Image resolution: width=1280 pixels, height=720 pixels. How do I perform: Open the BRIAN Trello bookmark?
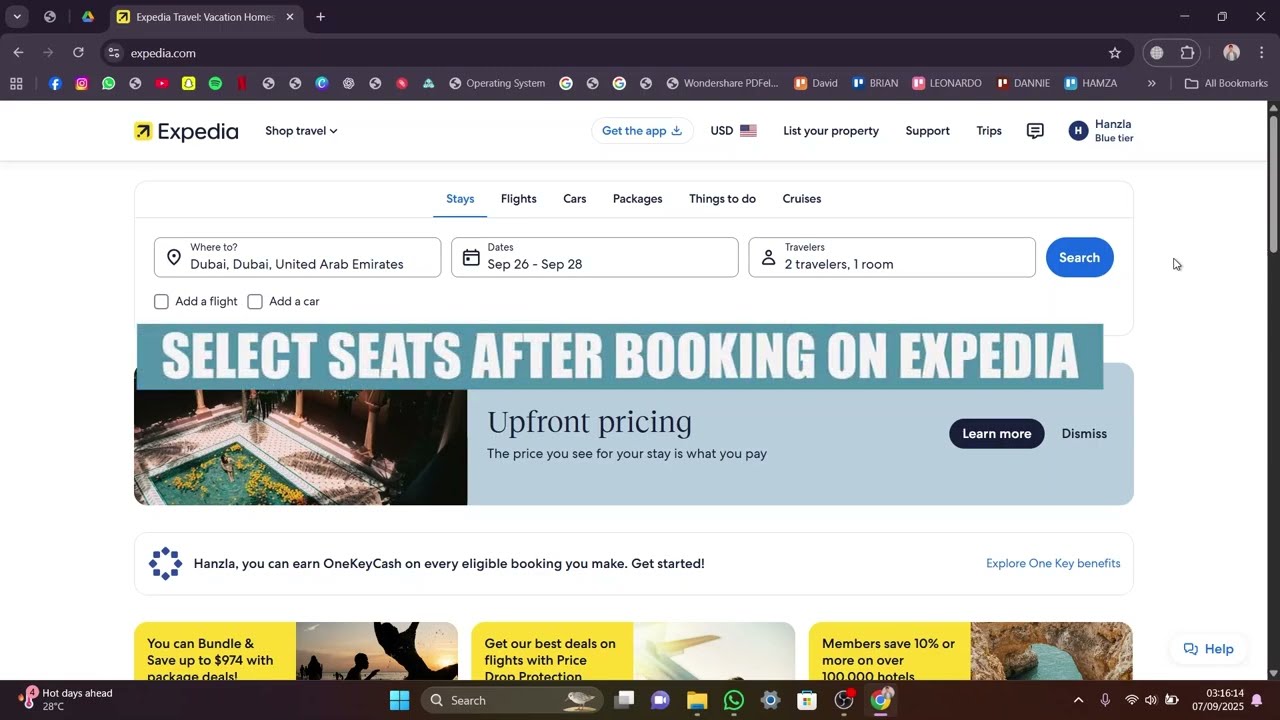[875, 84]
